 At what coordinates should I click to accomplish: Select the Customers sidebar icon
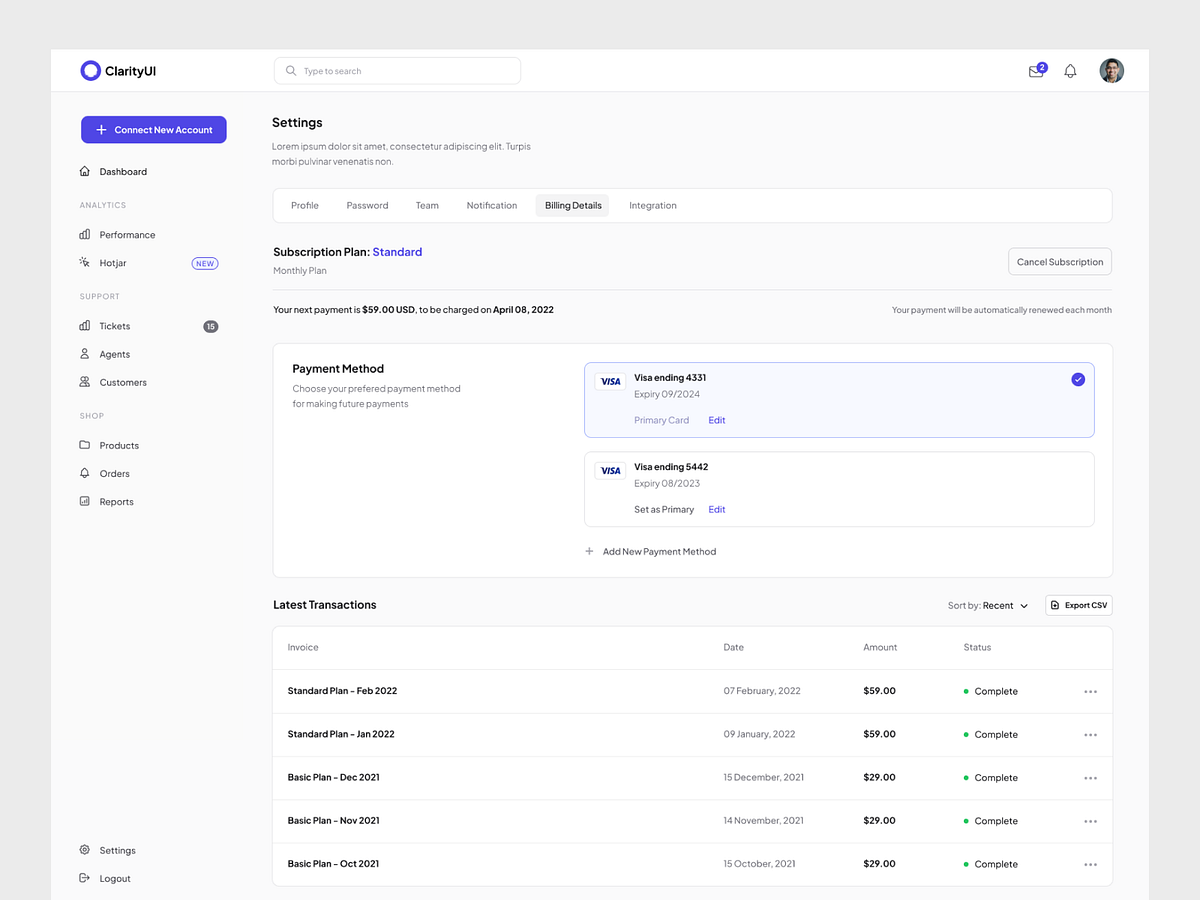pos(85,381)
